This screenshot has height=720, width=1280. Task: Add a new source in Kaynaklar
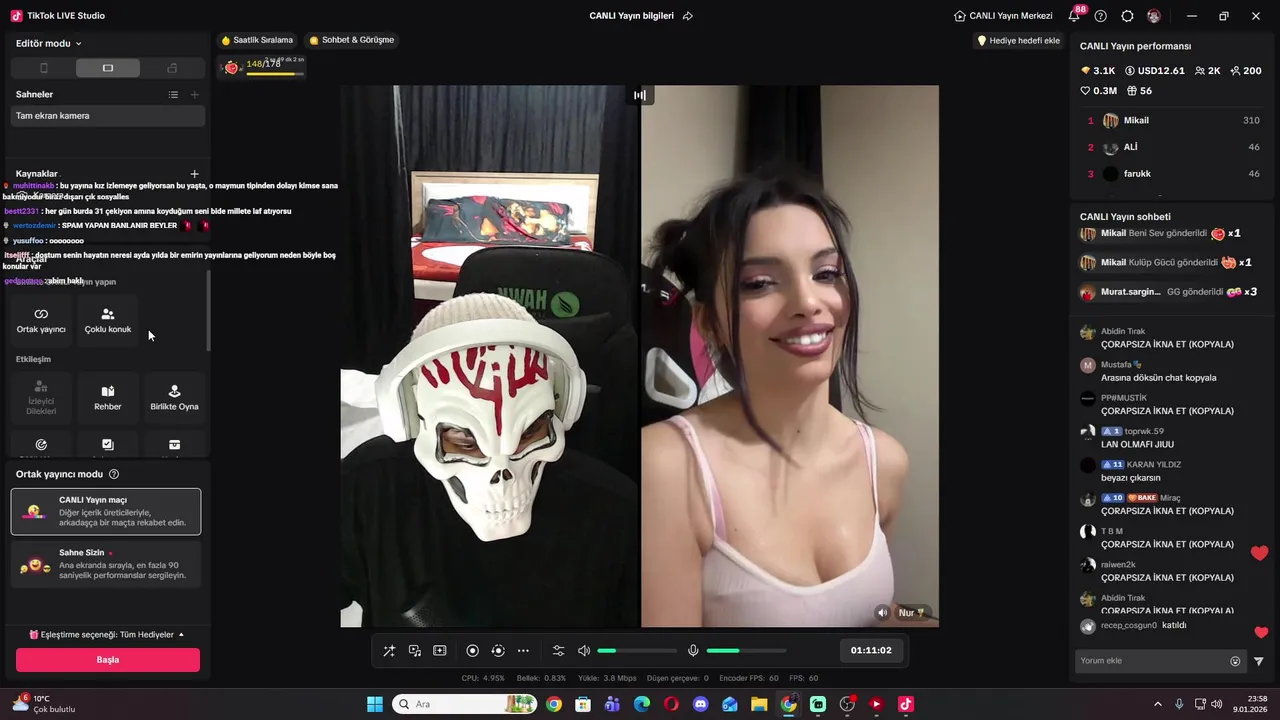coord(195,174)
